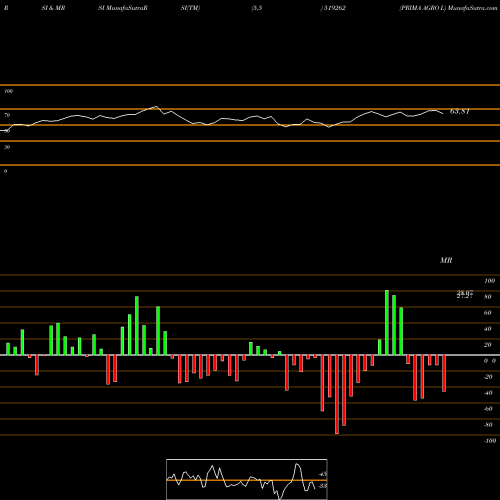The height and width of the screenshot is (500, 500).
Task: Click the RSI value label 63.81
Action: tap(460, 111)
